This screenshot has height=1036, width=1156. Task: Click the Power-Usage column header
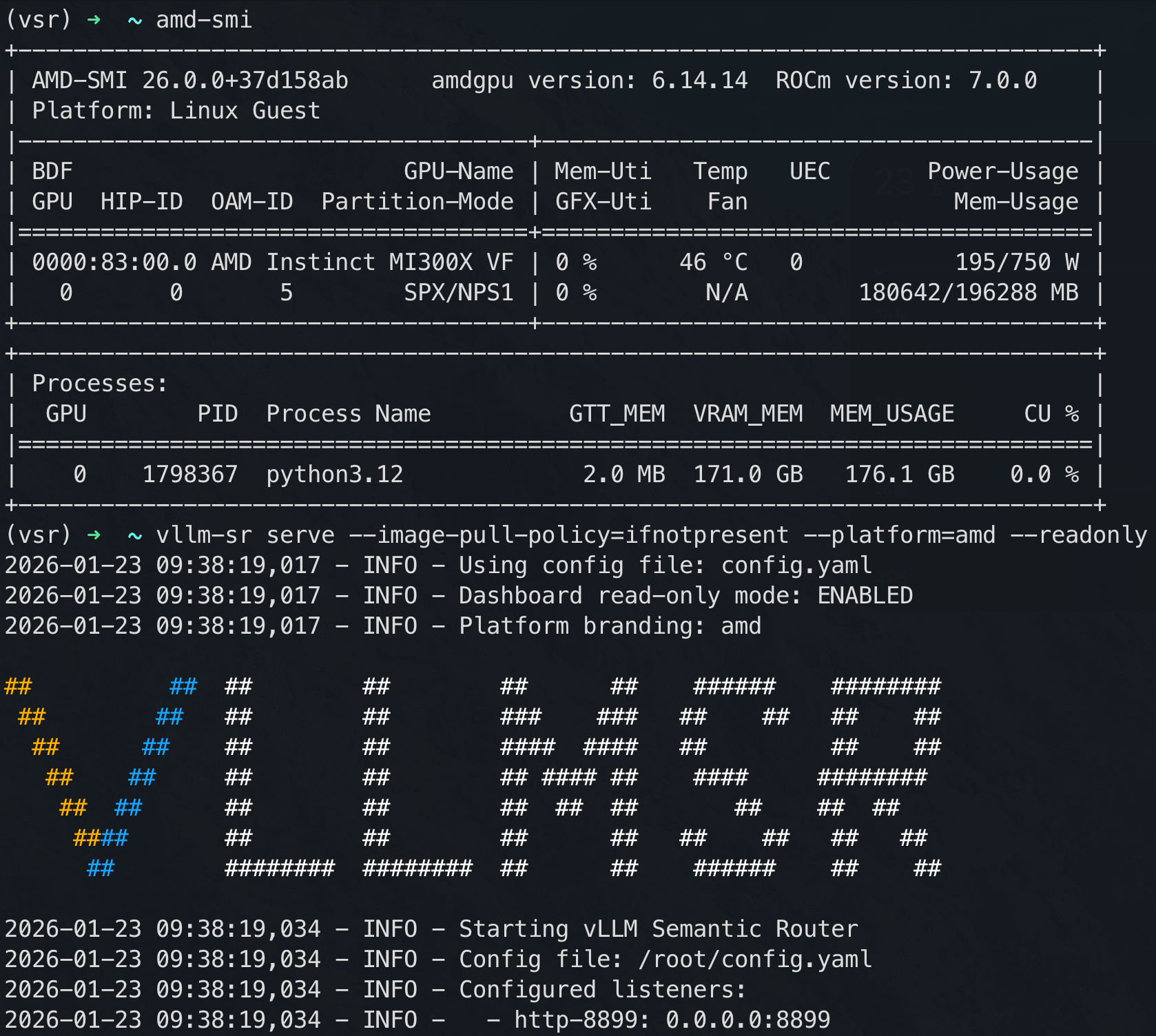pos(1002,172)
